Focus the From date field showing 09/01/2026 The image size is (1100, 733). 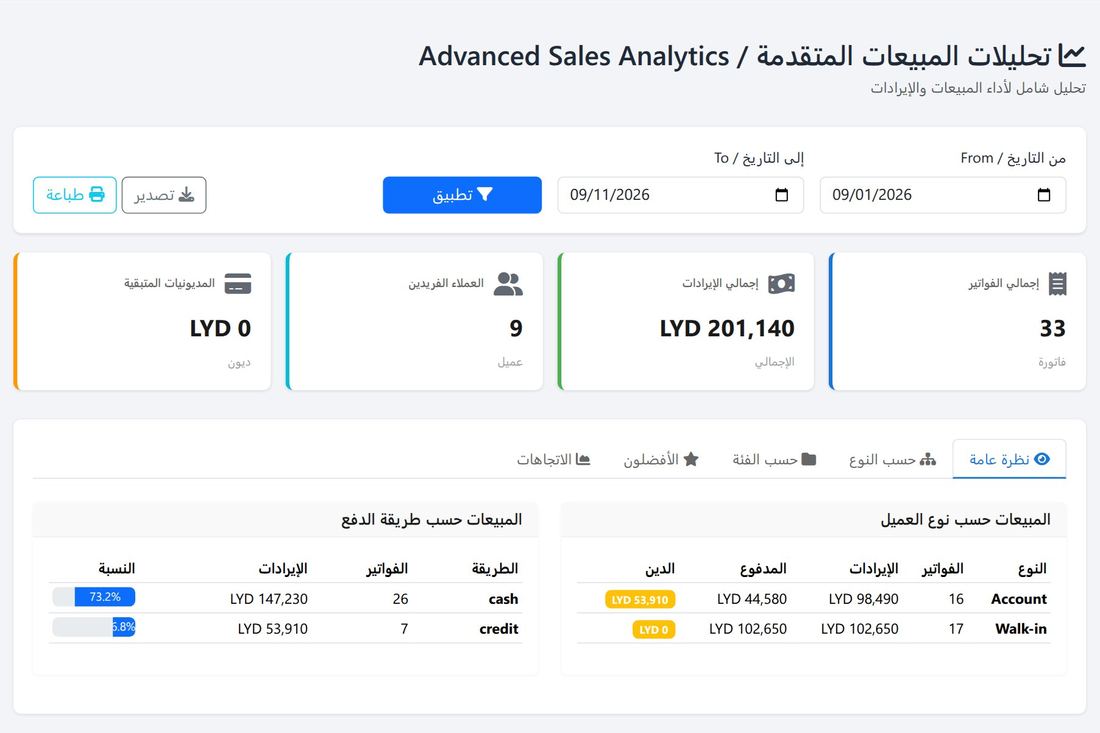(x=943, y=195)
